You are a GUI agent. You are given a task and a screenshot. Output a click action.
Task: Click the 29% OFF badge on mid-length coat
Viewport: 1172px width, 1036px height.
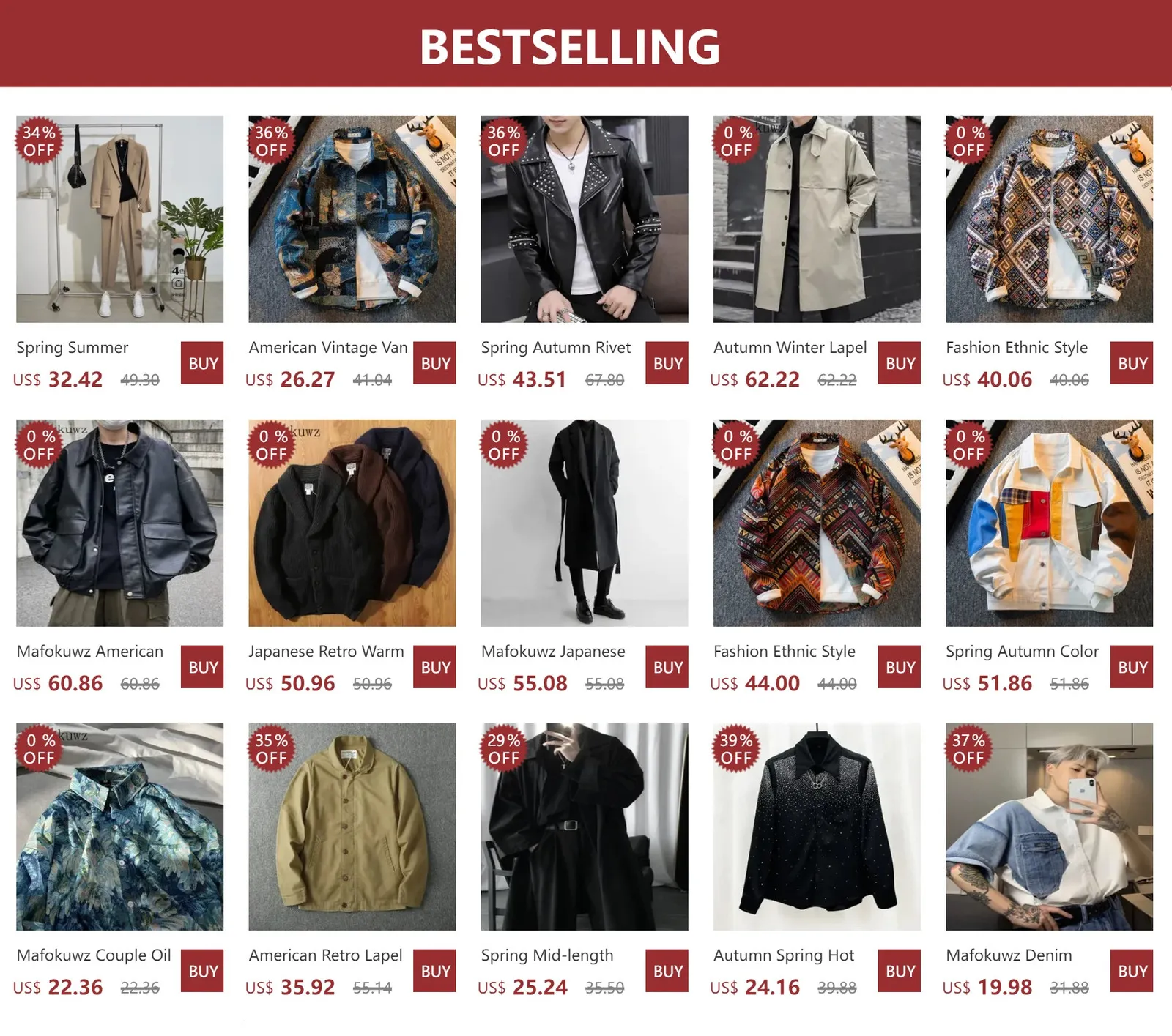coord(504,749)
